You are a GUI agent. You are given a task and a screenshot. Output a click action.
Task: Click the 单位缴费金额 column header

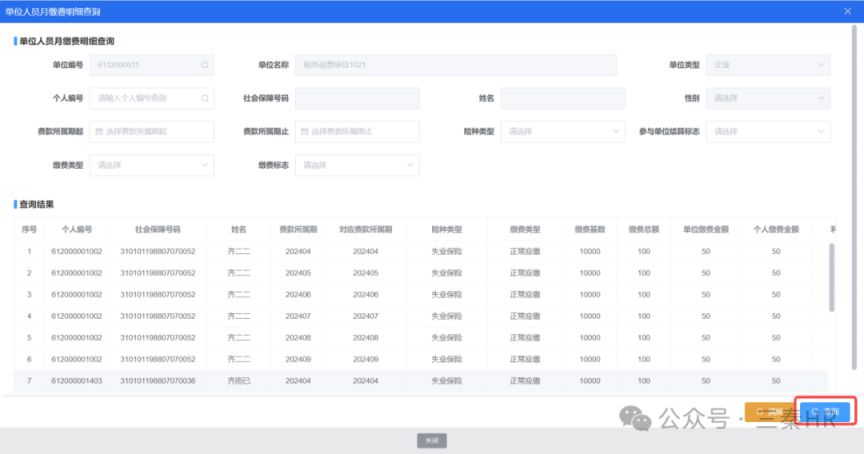coord(706,229)
